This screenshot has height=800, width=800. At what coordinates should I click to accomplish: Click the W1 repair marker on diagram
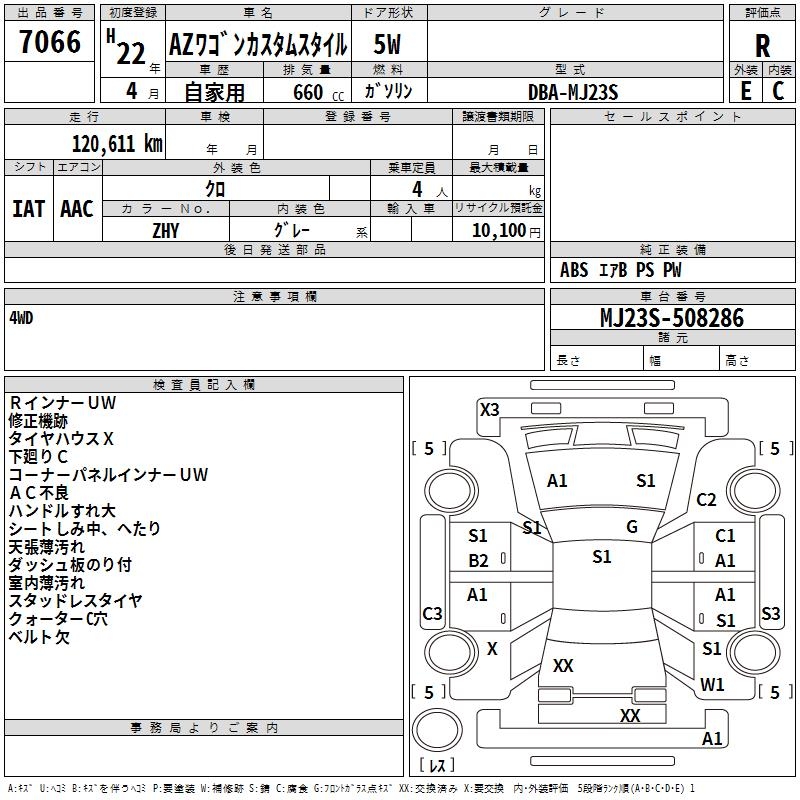712,685
